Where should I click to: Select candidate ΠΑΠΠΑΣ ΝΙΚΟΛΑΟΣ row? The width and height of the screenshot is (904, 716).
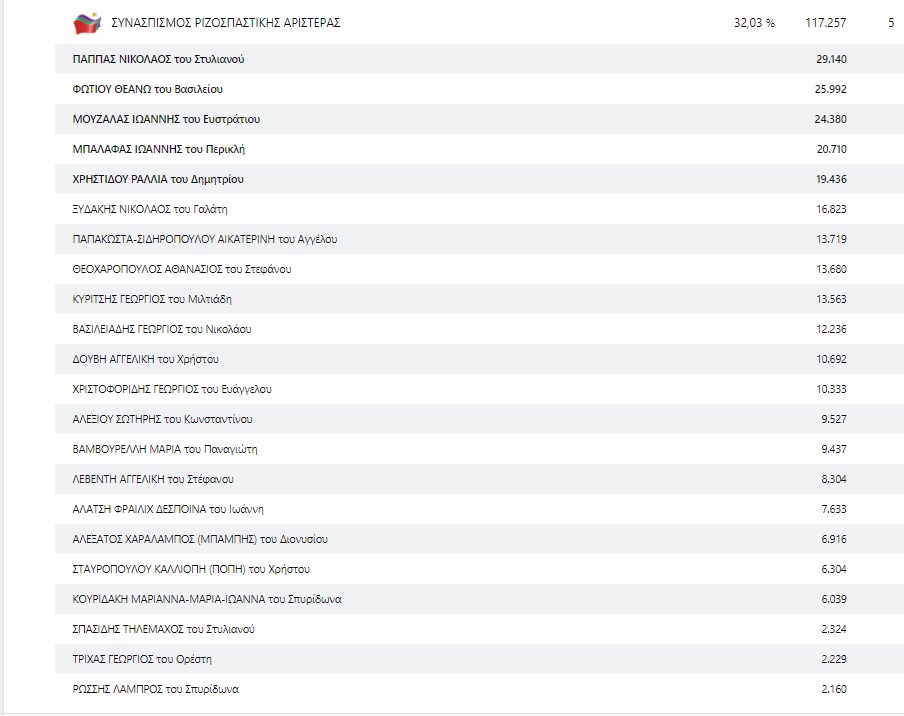point(158,60)
